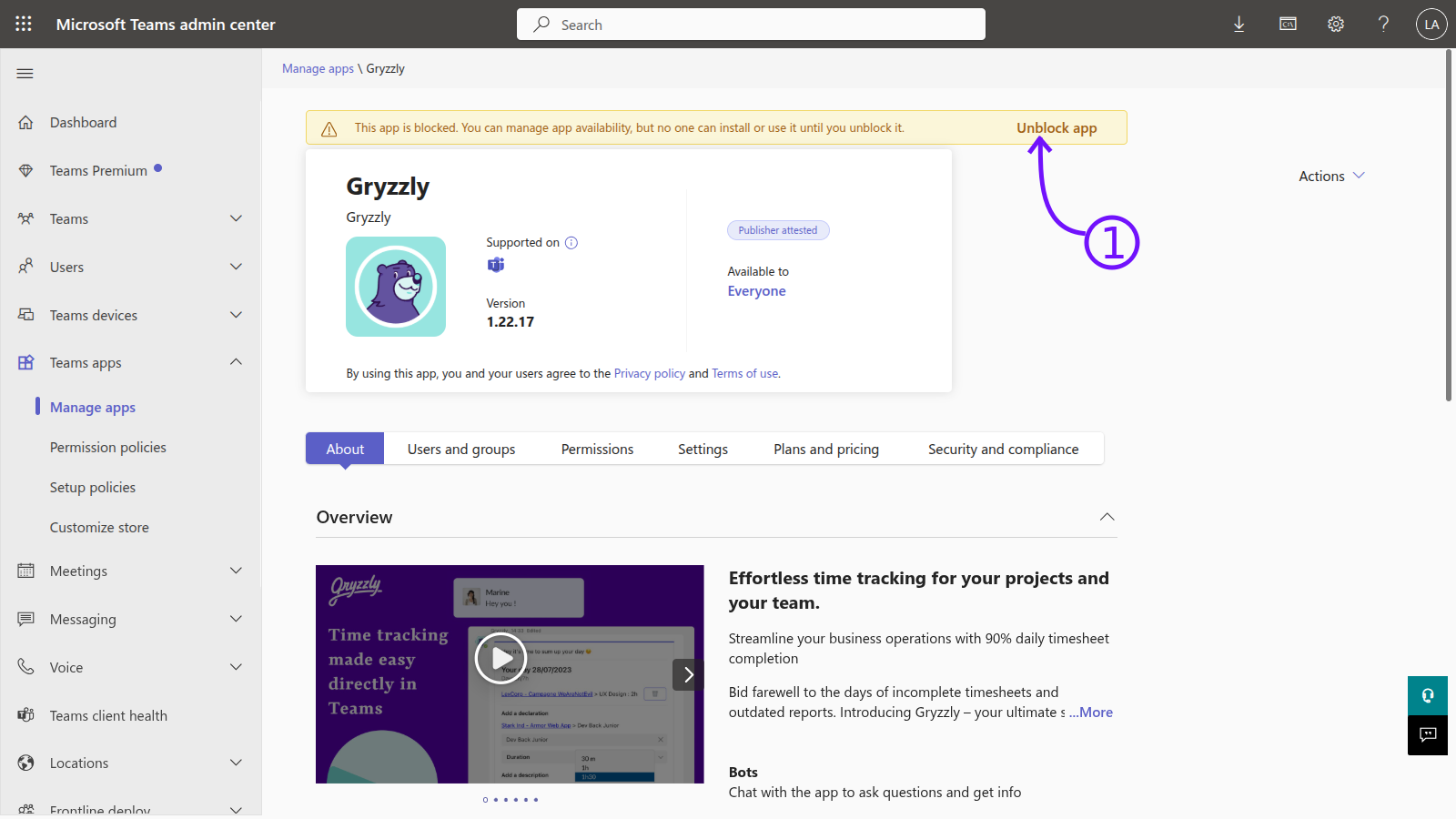Select Manage apps in sidebar
Viewport: 1456px width, 819px height.
93,407
